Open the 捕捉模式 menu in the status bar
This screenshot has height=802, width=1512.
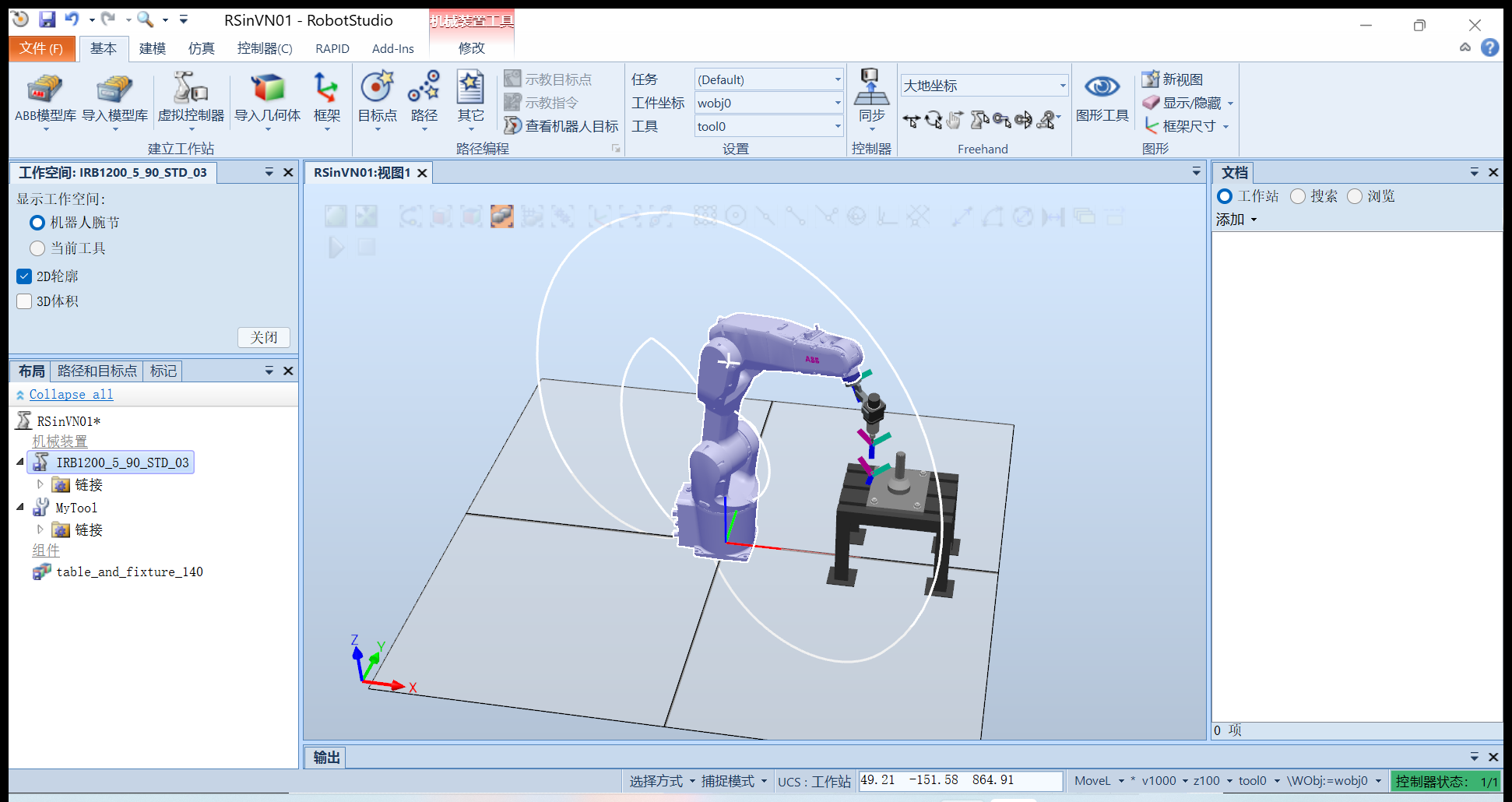(734, 781)
